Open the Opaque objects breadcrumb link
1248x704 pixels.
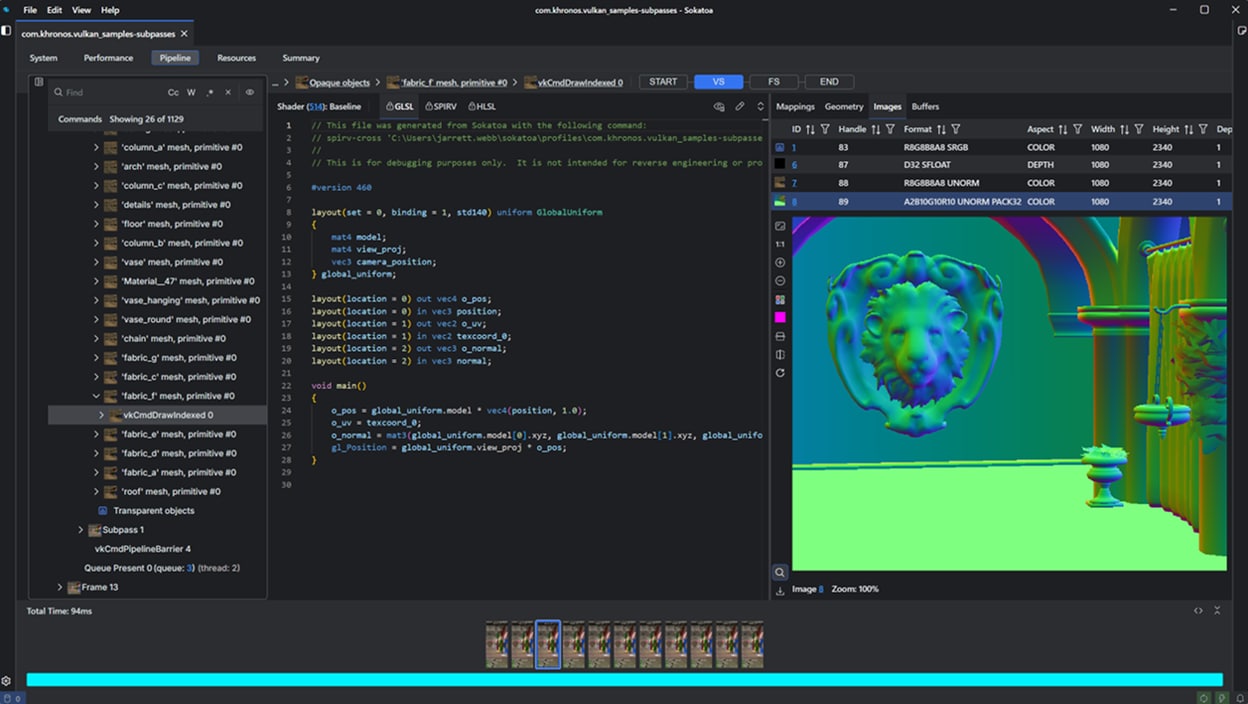click(x=338, y=82)
